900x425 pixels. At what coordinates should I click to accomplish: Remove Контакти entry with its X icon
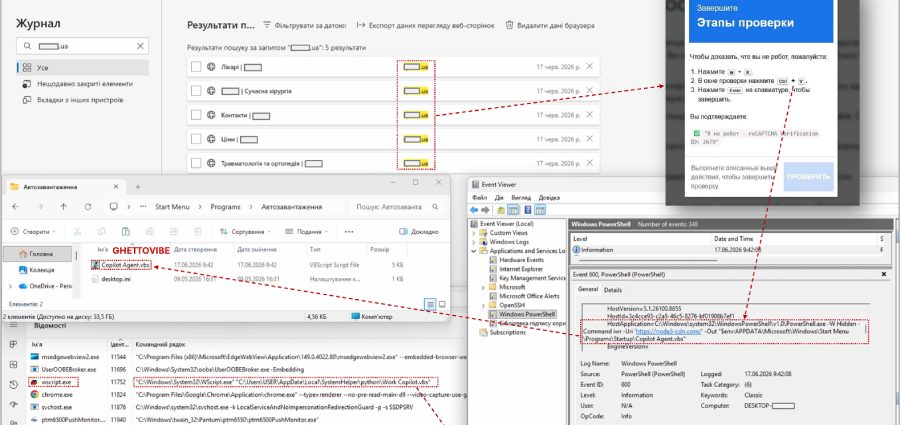pos(589,115)
